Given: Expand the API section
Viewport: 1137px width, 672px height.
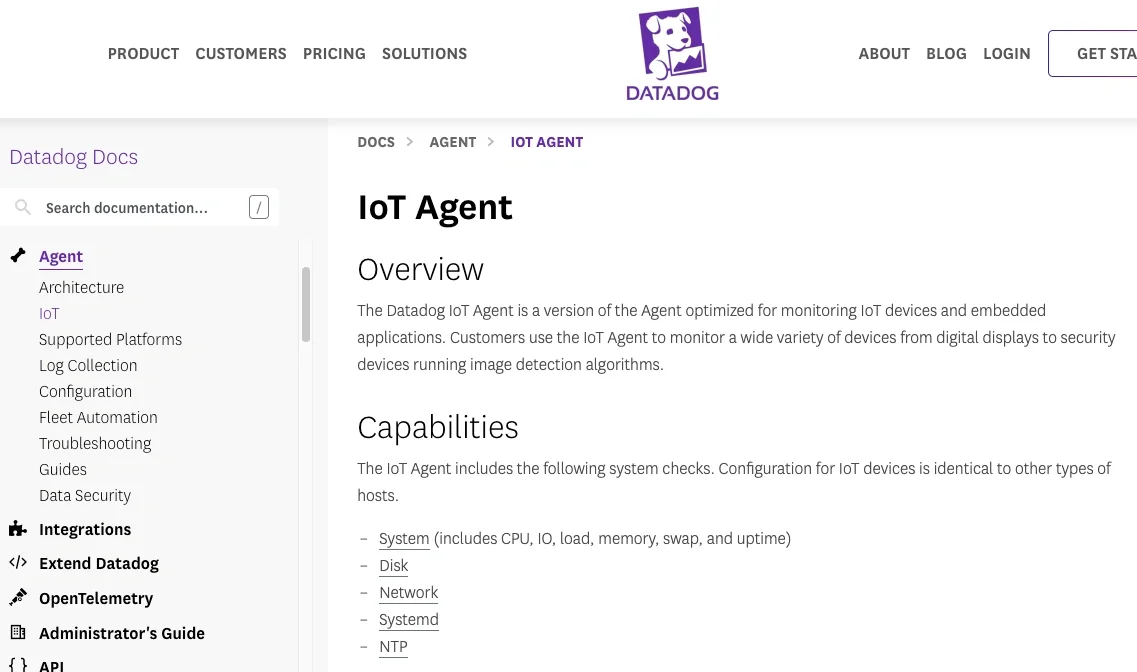Looking at the screenshot, I should point(51,664).
